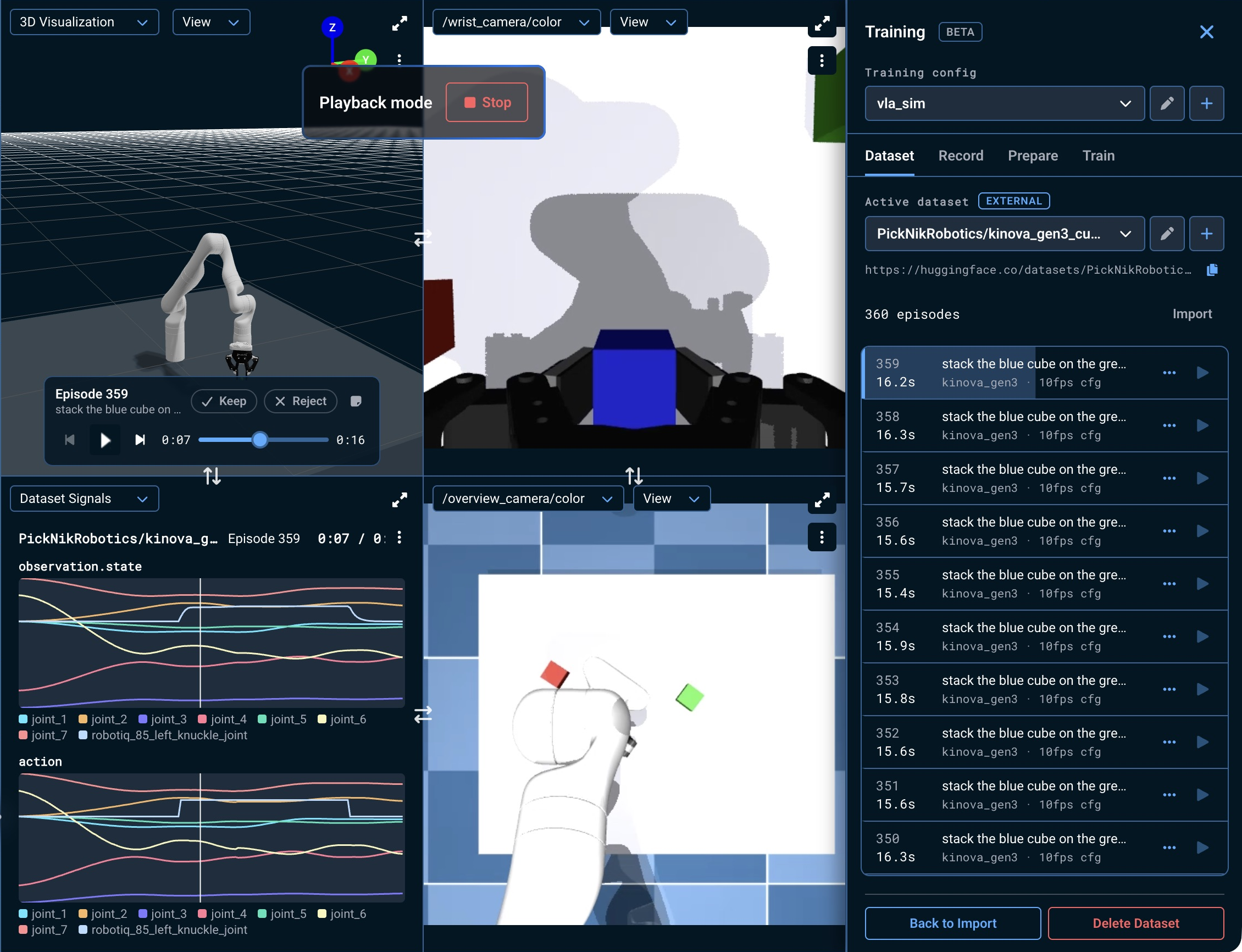The image size is (1242, 952).
Task: Keep Episode 359
Action: [x=224, y=401]
